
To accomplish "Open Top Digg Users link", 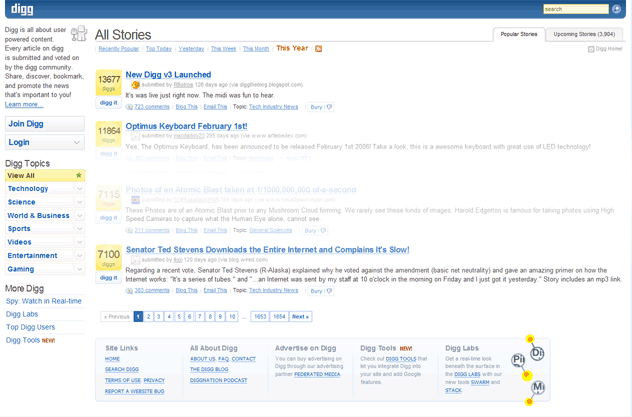I will pyautogui.click(x=30, y=327).
